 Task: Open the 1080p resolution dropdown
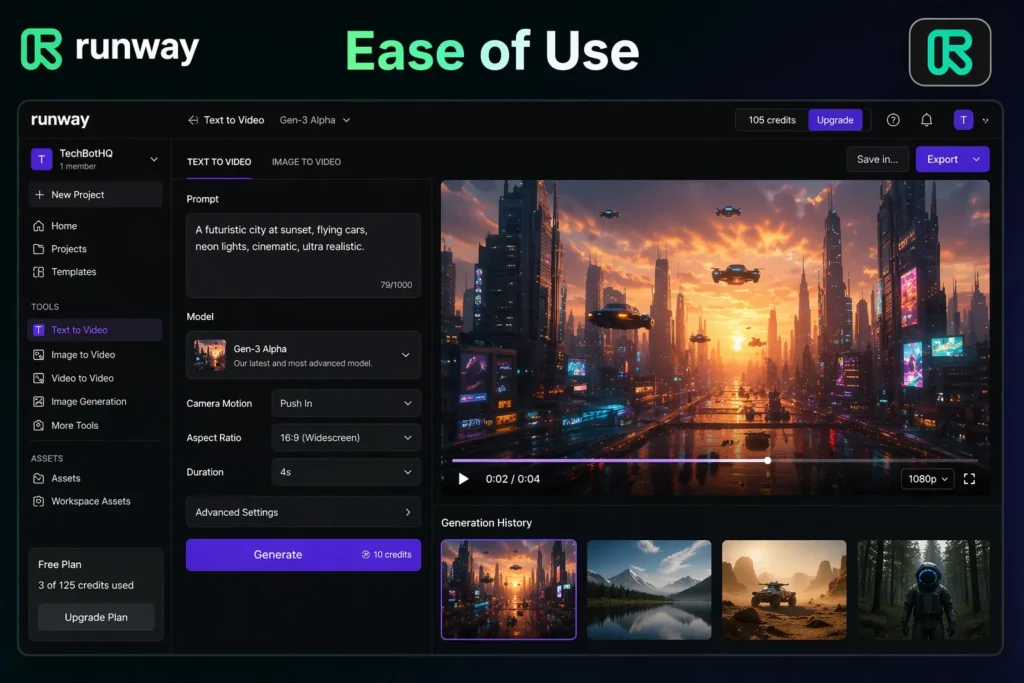(x=927, y=479)
